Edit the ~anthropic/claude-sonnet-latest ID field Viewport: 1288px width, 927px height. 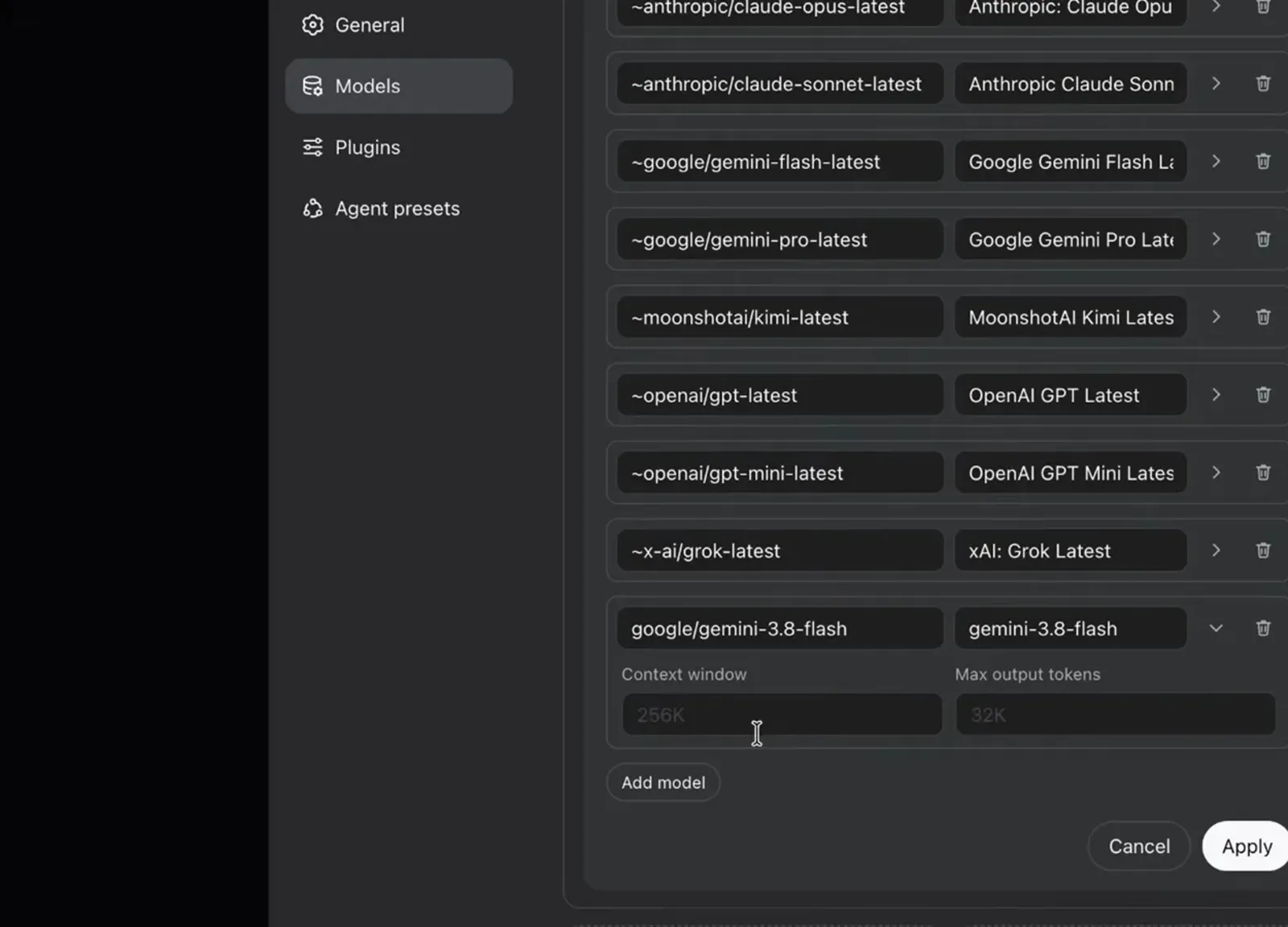[x=780, y=84]
